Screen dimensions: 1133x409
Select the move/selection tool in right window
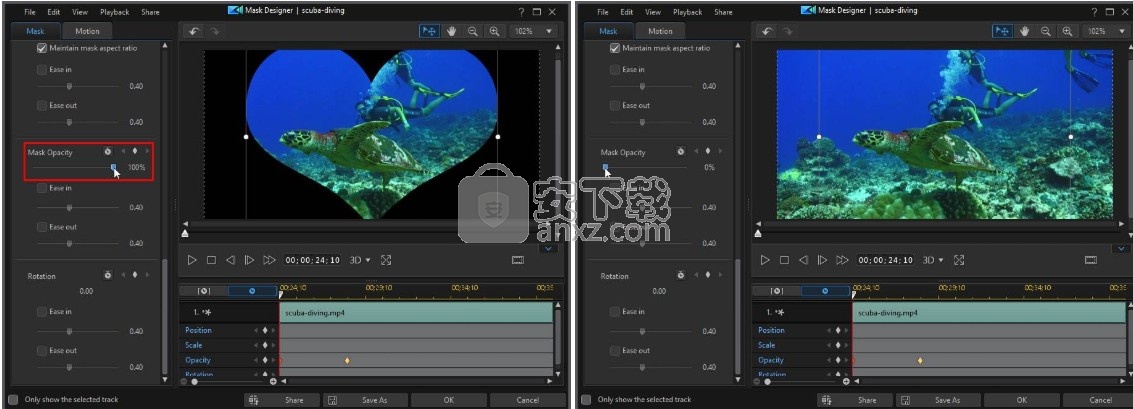pyautogui.click(x=1002, y=31)
